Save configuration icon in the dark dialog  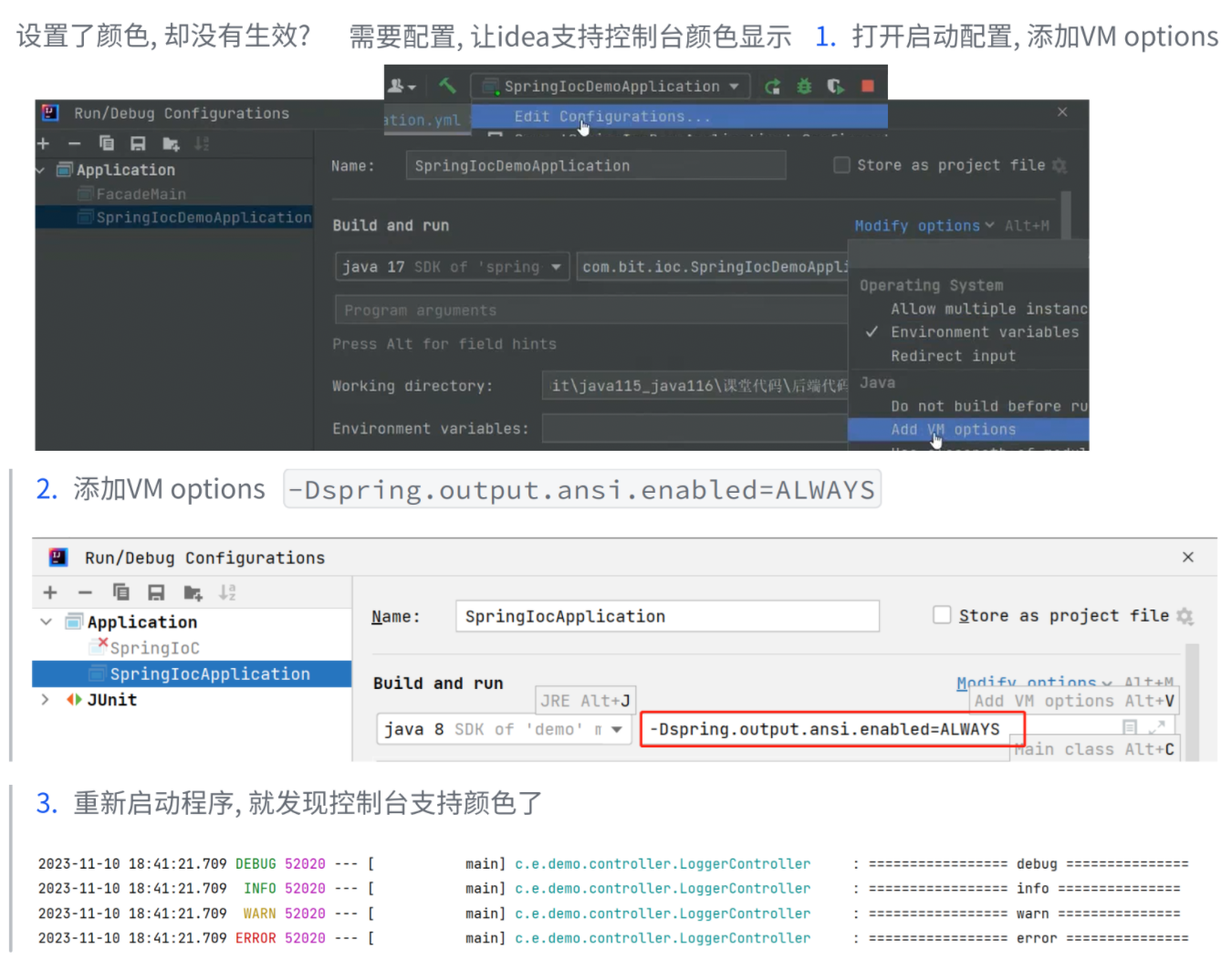tap(138, 143)
